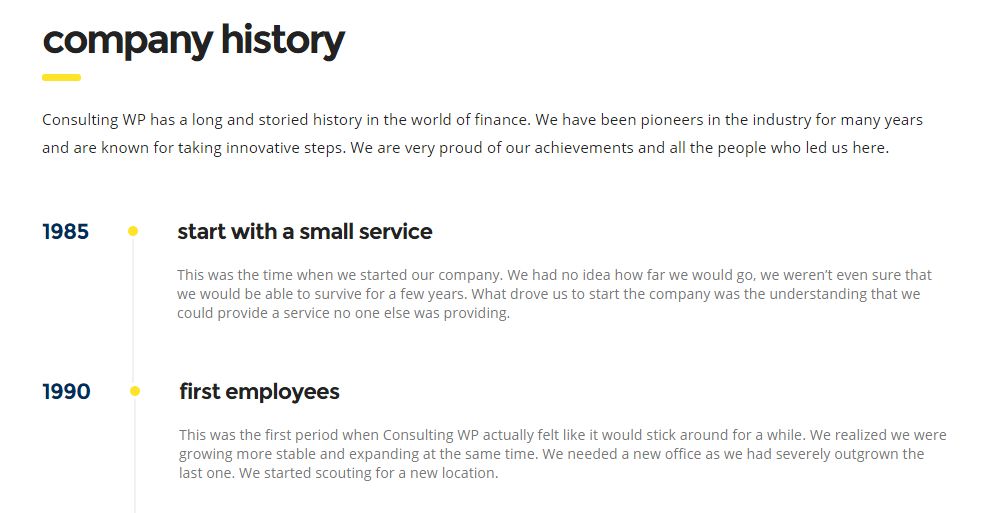1000x513 pixels.
Task: Click the line 'growing more stable and expanding'
Action: click(x=552, y=454)
